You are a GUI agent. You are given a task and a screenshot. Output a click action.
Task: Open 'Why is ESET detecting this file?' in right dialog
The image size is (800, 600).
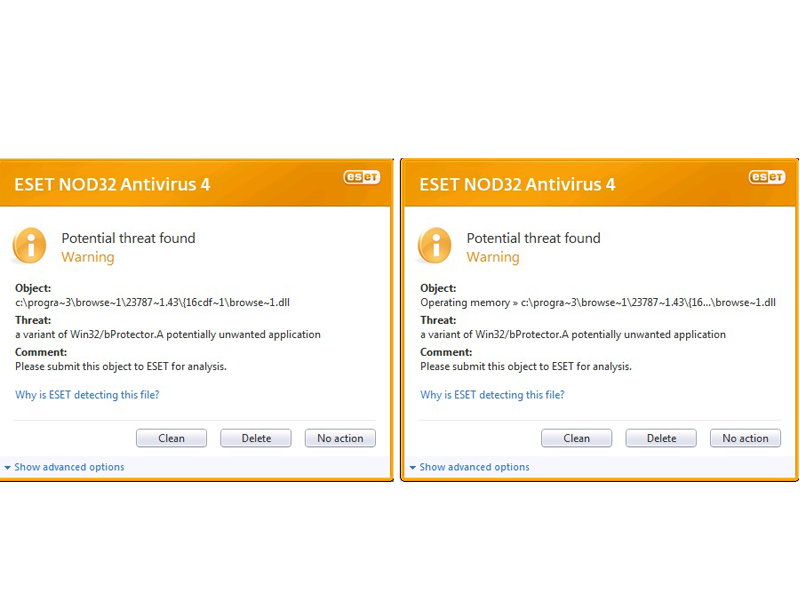tap(492, 395)
